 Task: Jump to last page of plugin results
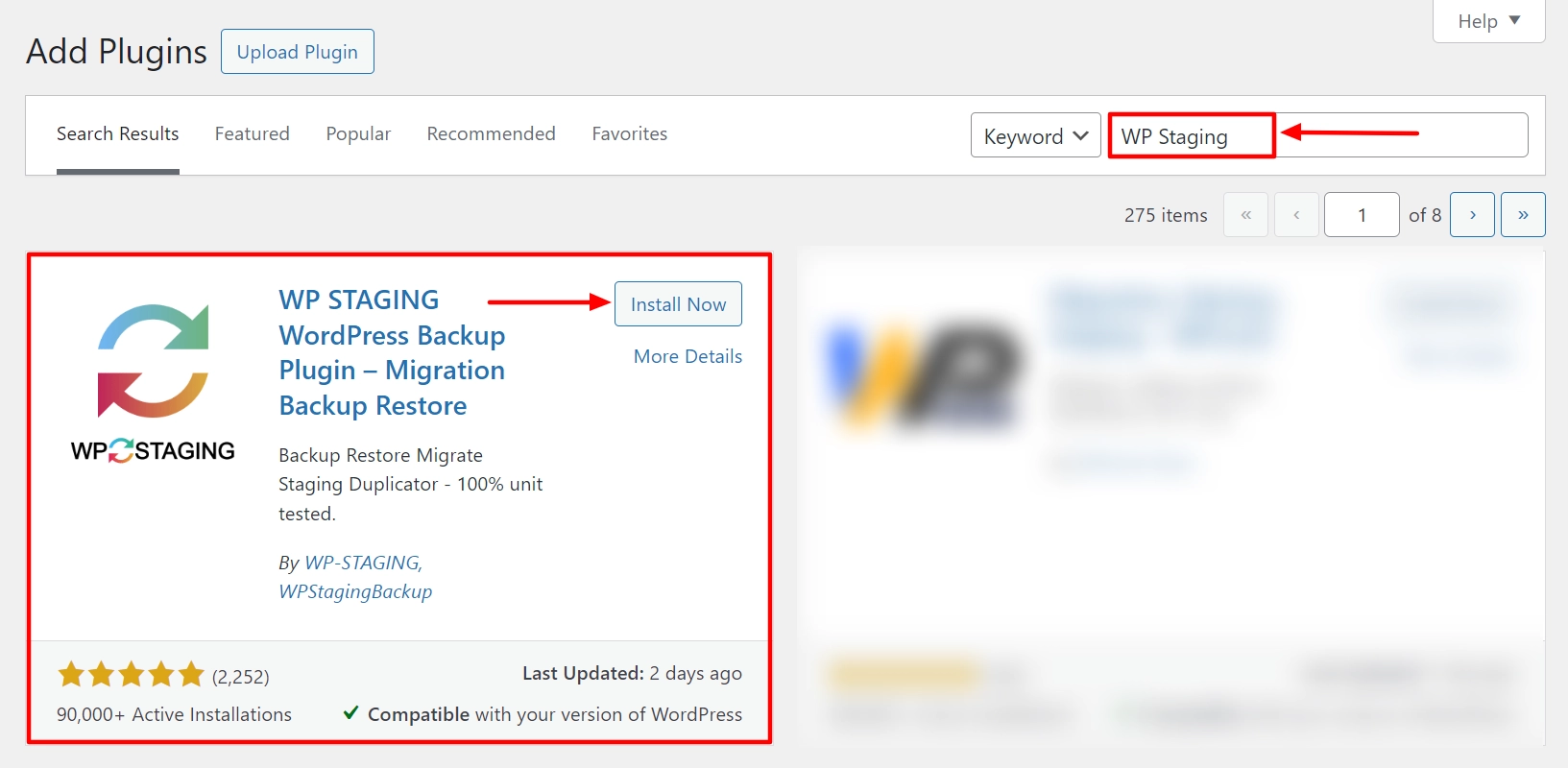[1523, 214]
